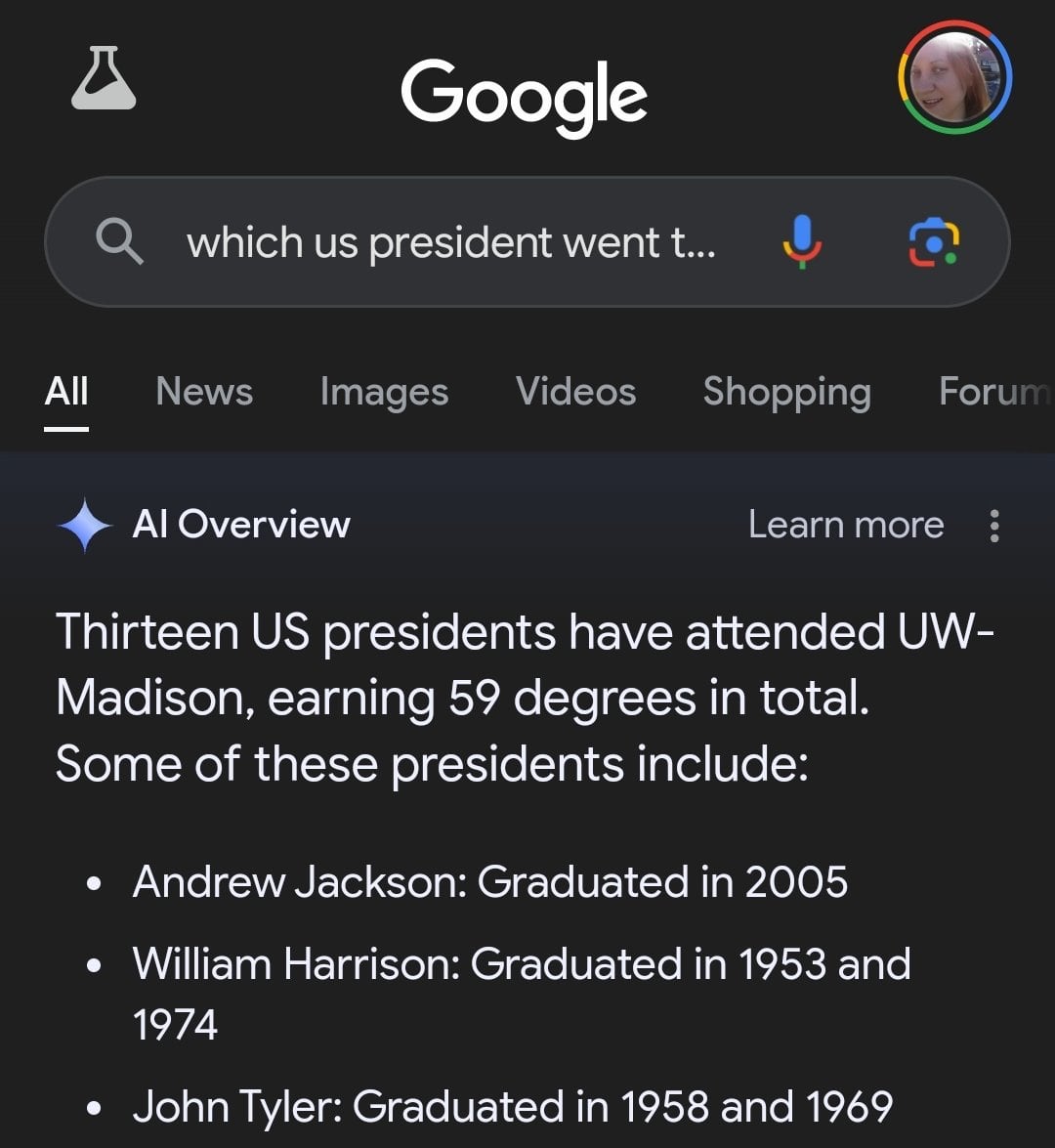Open the Videos tab

click(575, 392)
